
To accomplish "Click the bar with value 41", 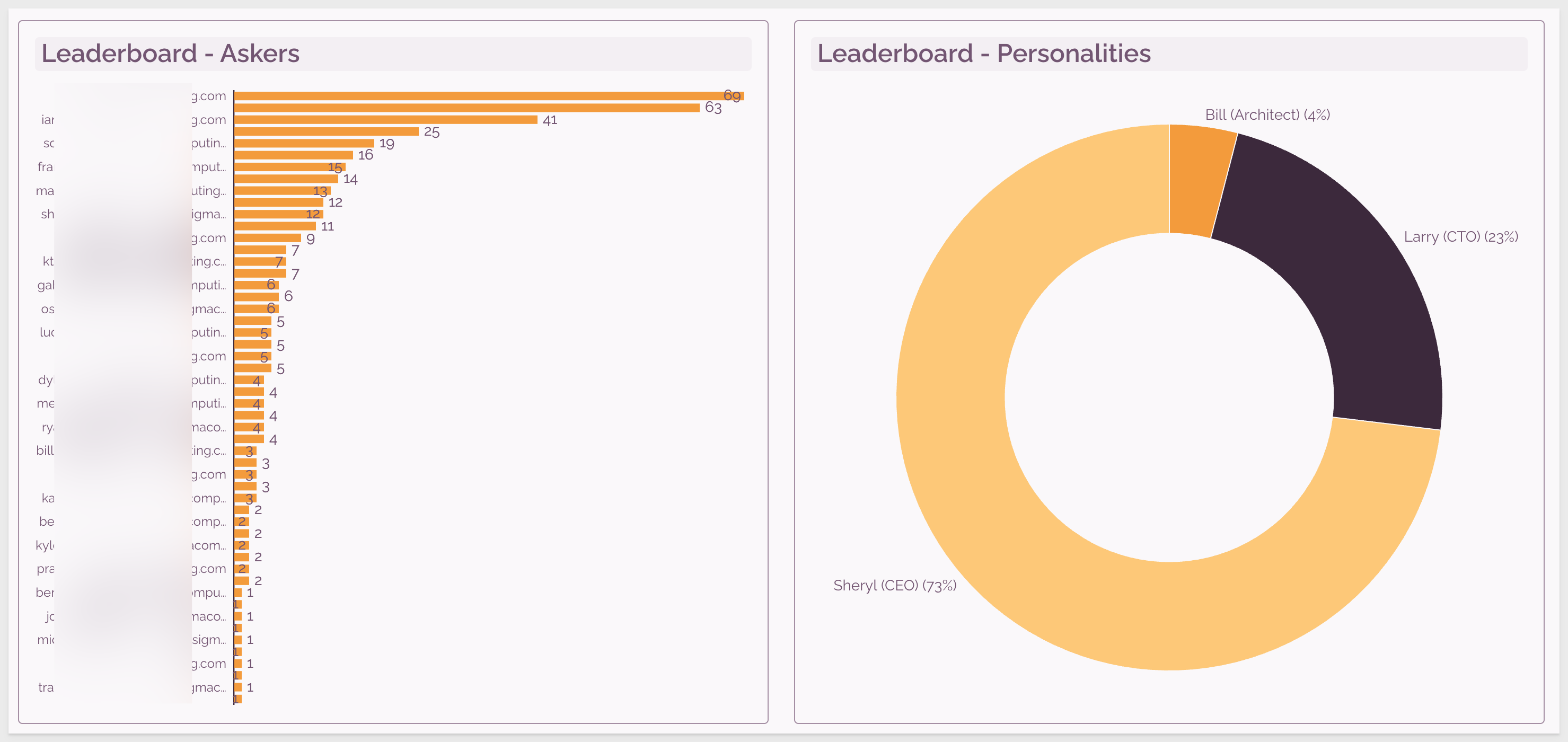I will tap(386, 119).
